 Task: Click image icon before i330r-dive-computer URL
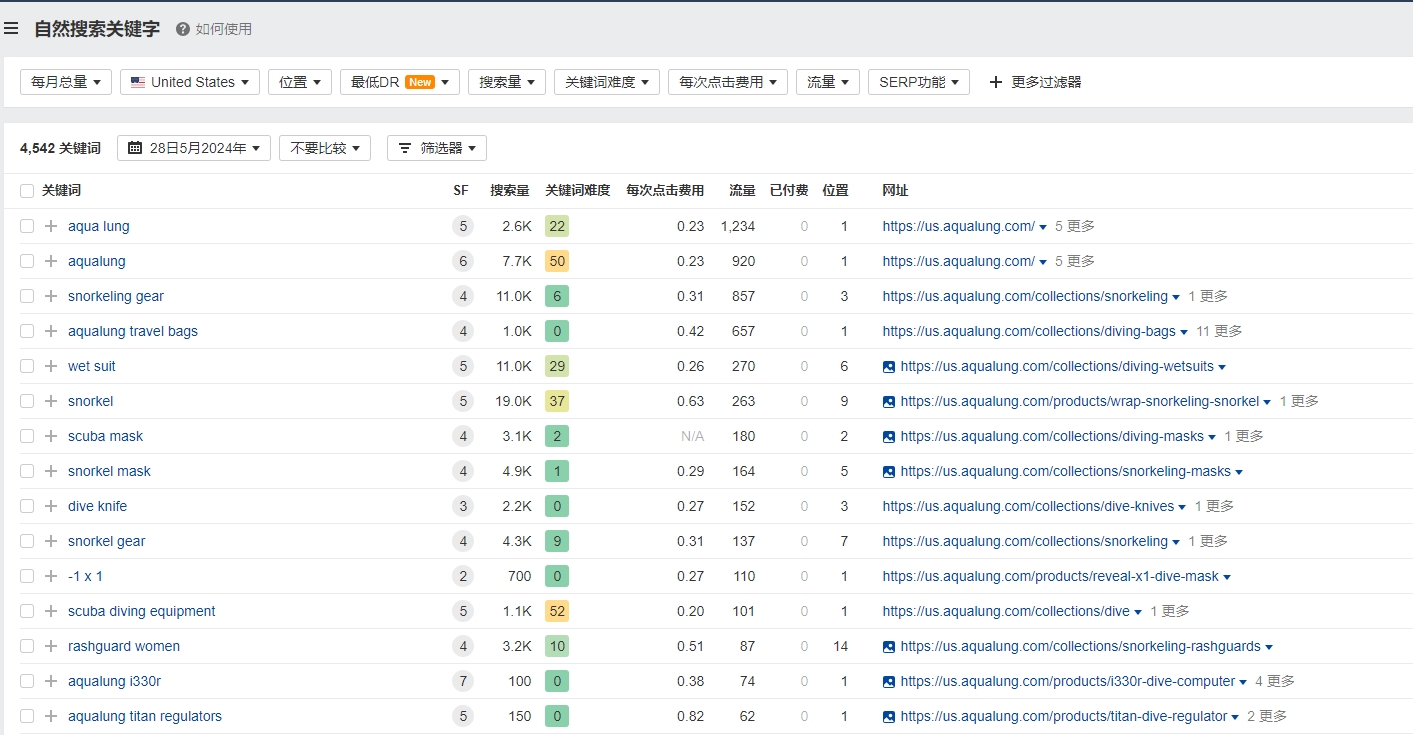[889, 682]
